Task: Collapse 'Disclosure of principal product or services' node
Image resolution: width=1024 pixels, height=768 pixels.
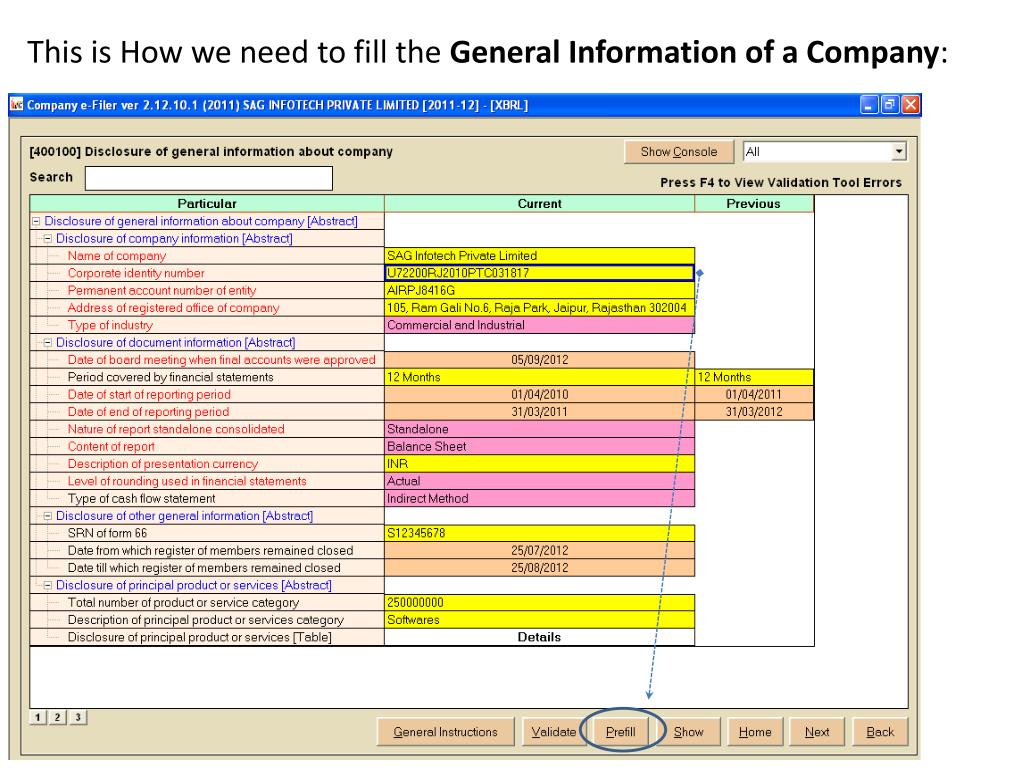Action: pyautogui.click(x=48, y=585)
